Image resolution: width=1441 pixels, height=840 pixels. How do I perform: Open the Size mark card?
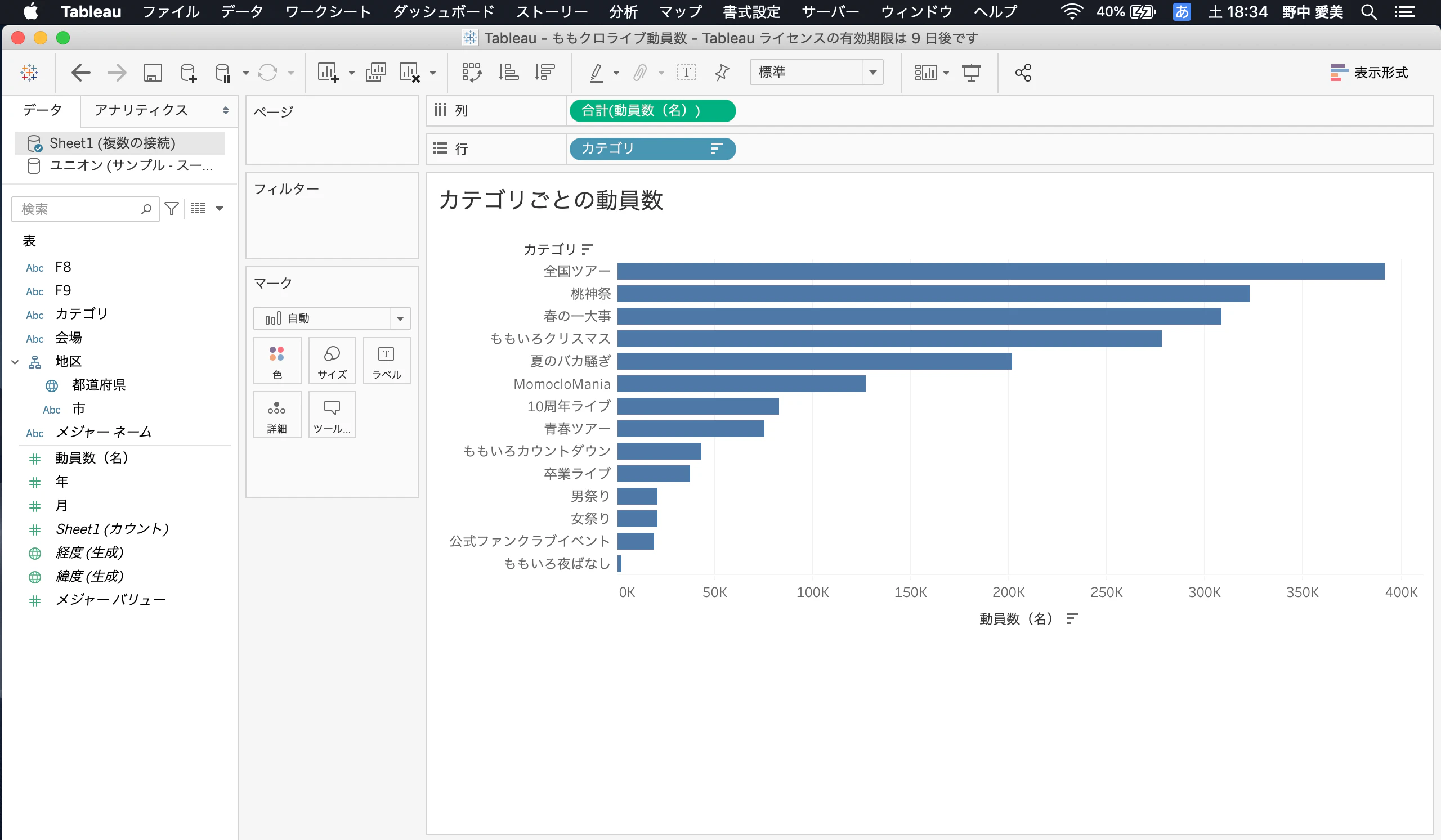point(332,361)
